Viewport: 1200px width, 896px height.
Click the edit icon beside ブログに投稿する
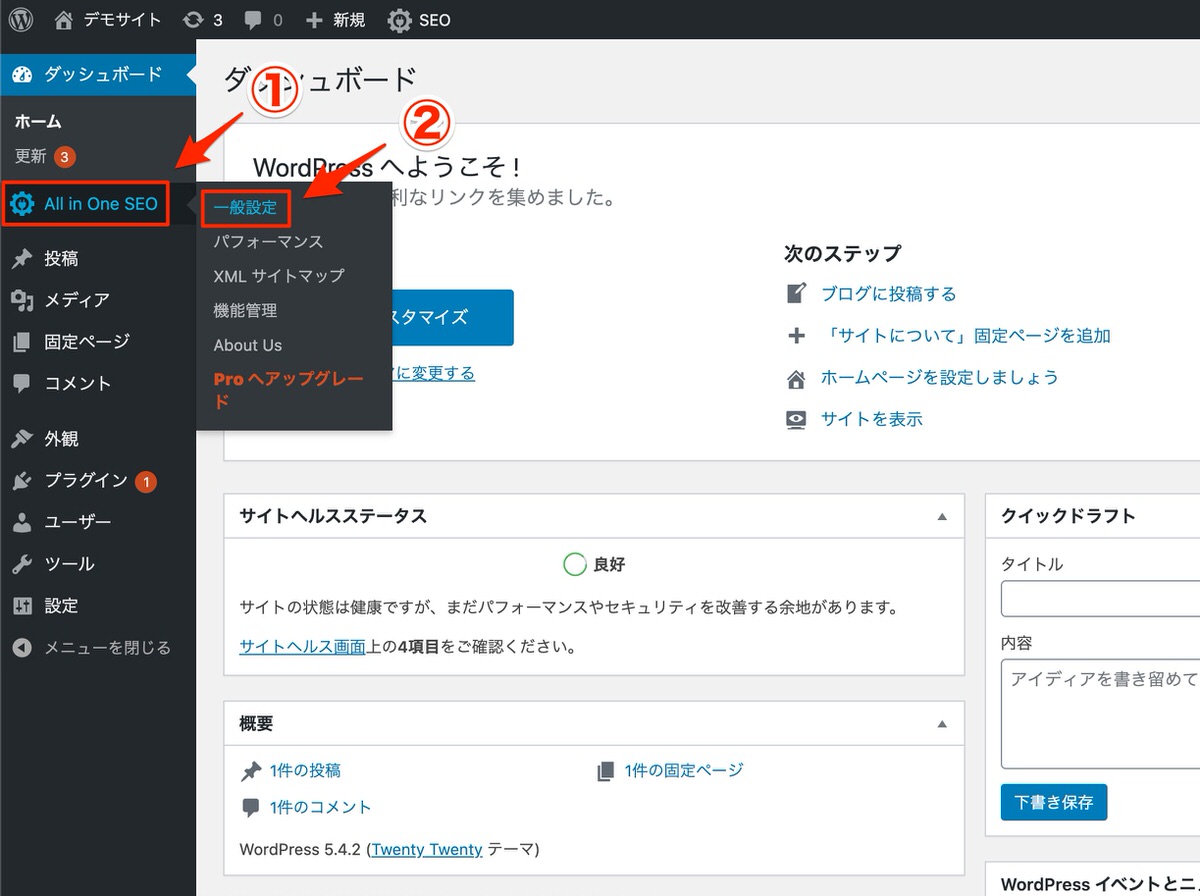pyautogui.click(x=796, y=294)
